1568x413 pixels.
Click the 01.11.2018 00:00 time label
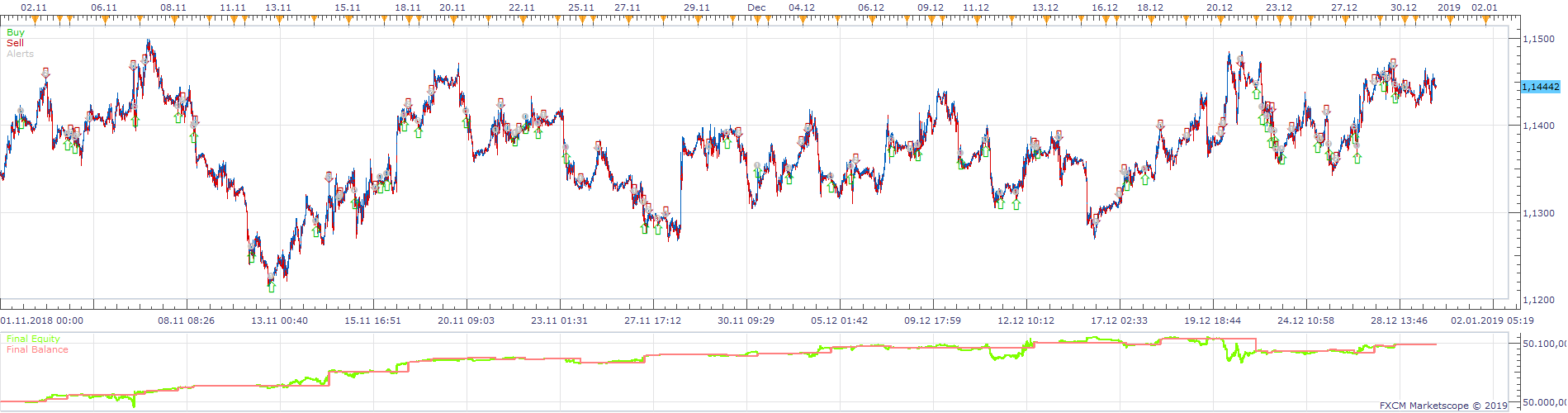[x=41, y=320]
